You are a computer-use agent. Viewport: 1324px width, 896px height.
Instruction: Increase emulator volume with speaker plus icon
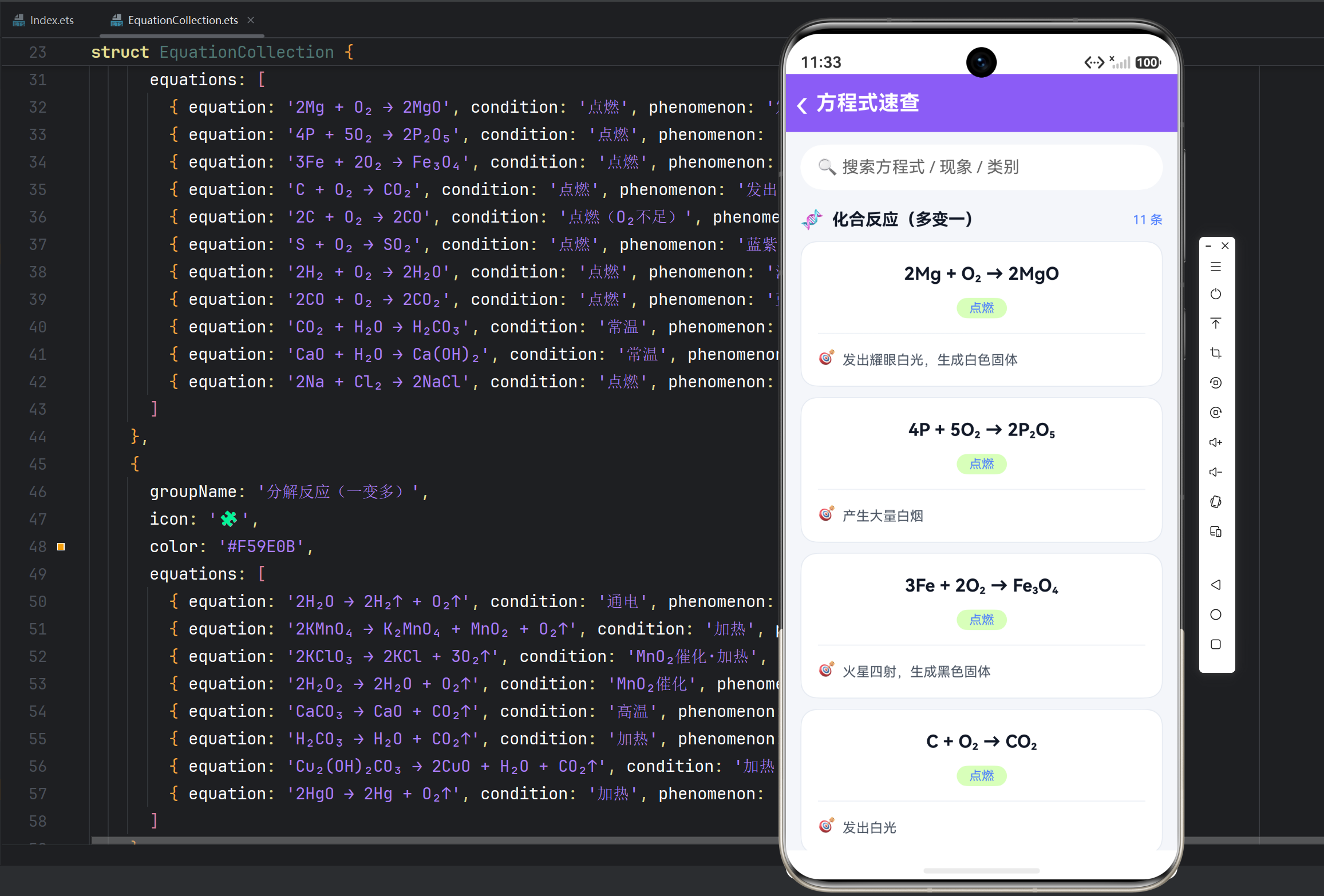[x=1216, y=442]
